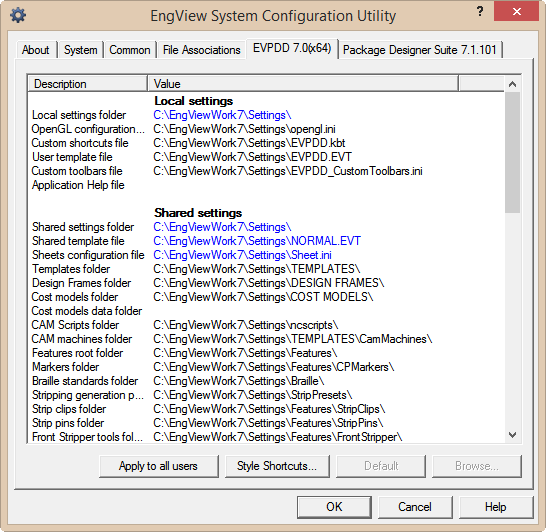Select the Local settings folder row

click(266, 115)
